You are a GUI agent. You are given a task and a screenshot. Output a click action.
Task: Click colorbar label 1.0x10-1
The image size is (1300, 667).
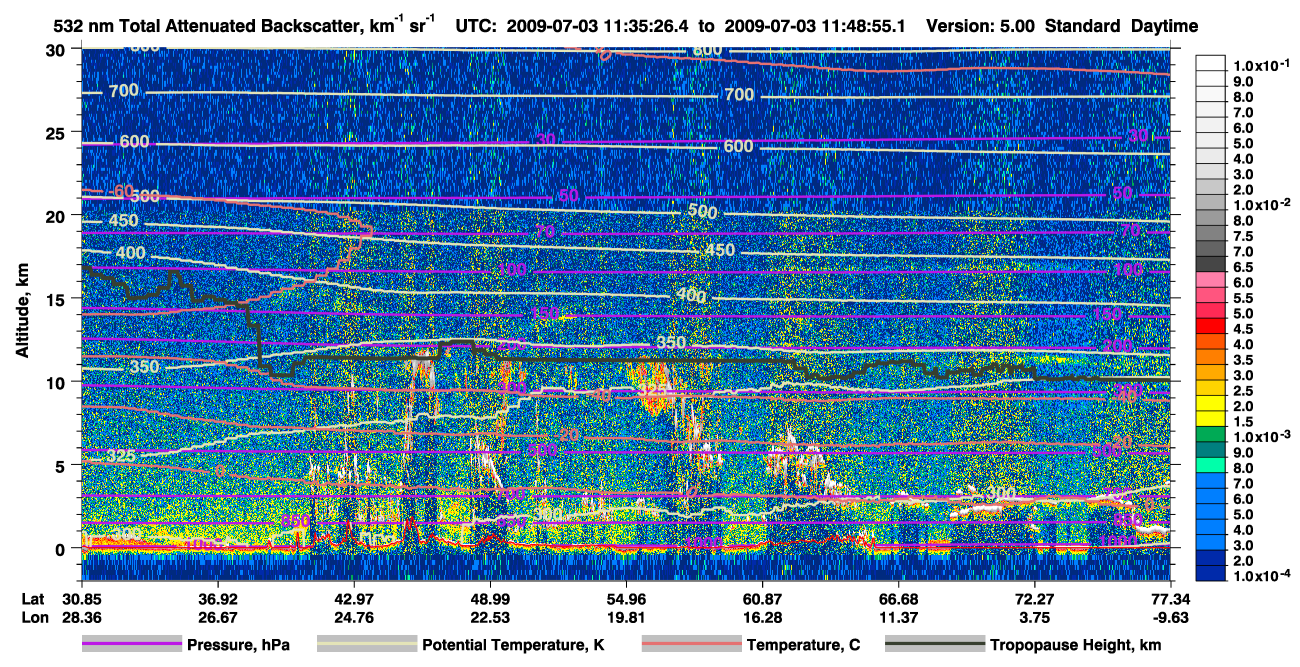point(1260,65)
